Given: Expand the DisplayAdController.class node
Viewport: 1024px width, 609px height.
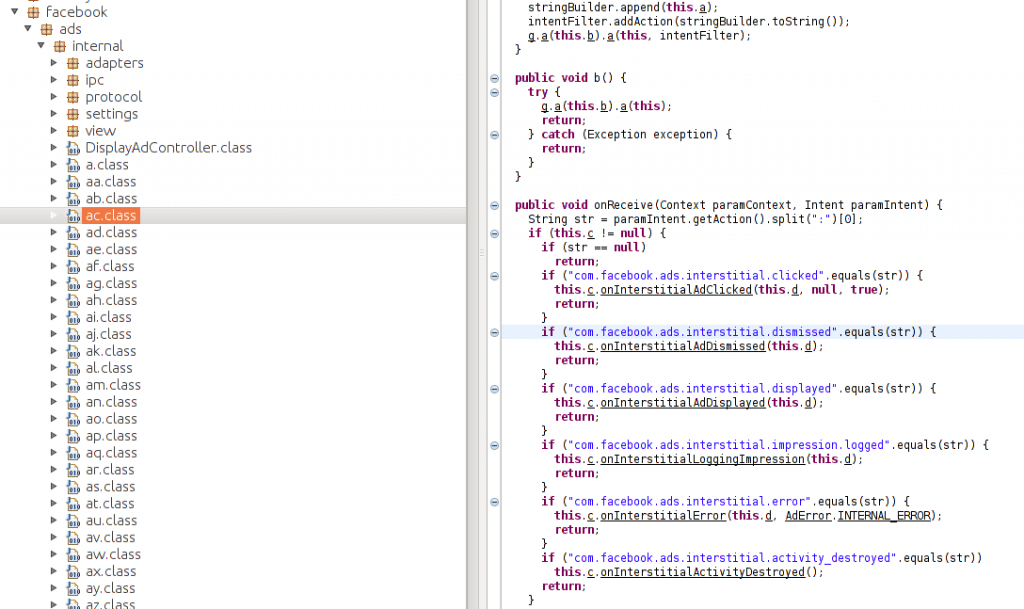Looking at the screenshot, I should point(54,148).
